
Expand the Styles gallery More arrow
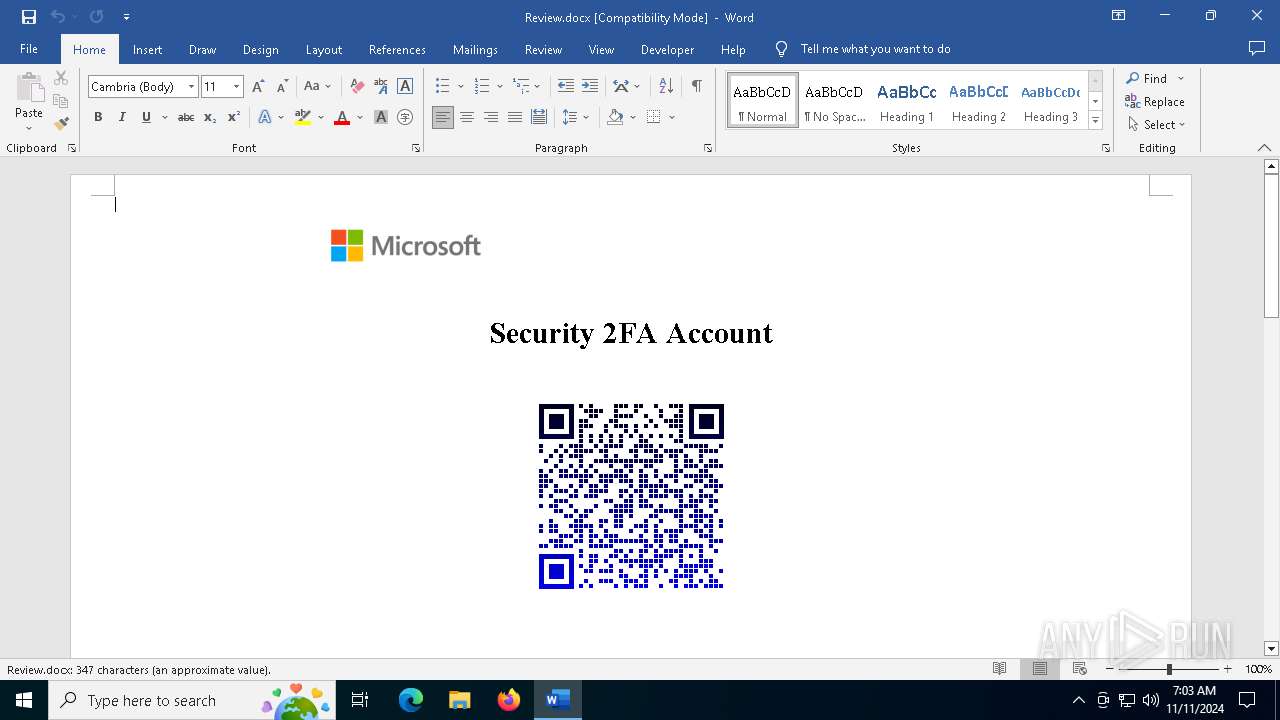(1095, 120)
